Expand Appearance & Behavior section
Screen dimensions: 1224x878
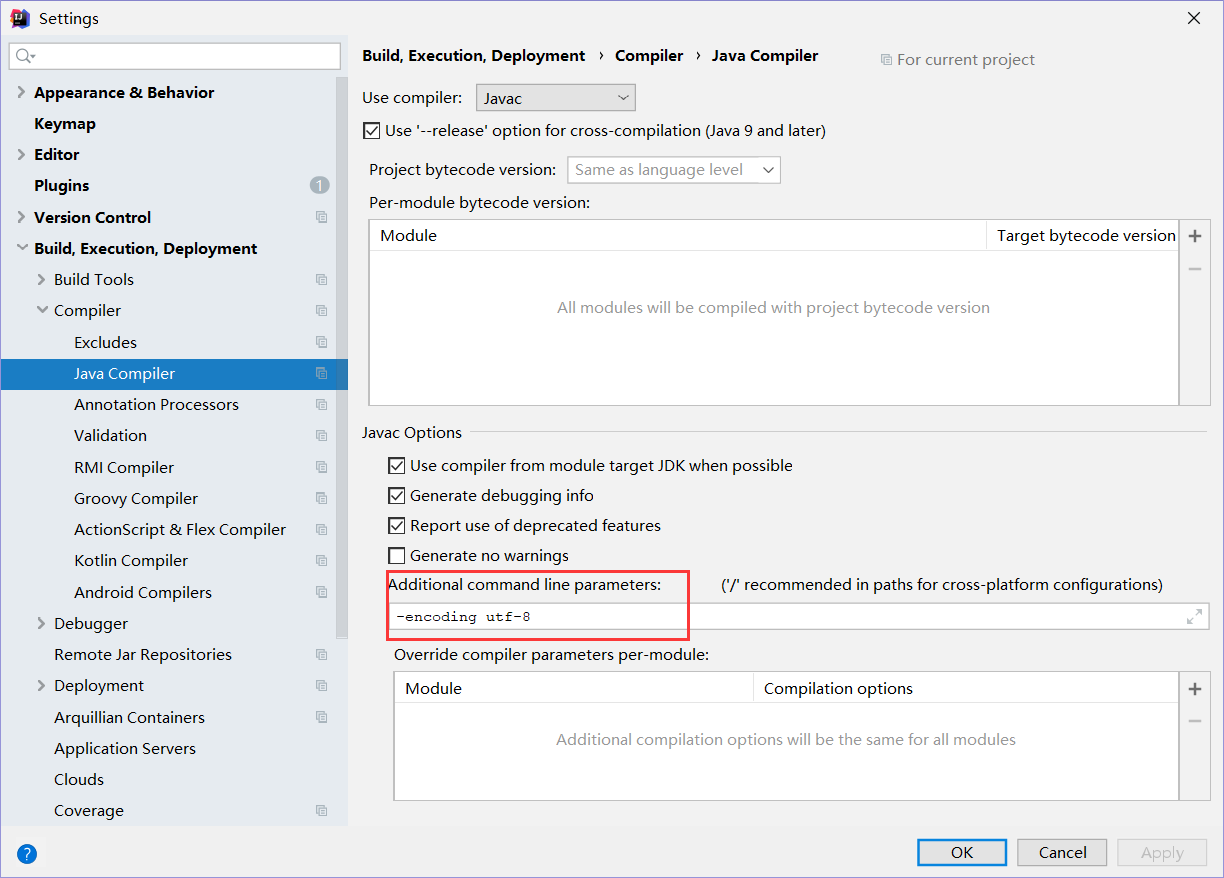(x=21, y=92)
